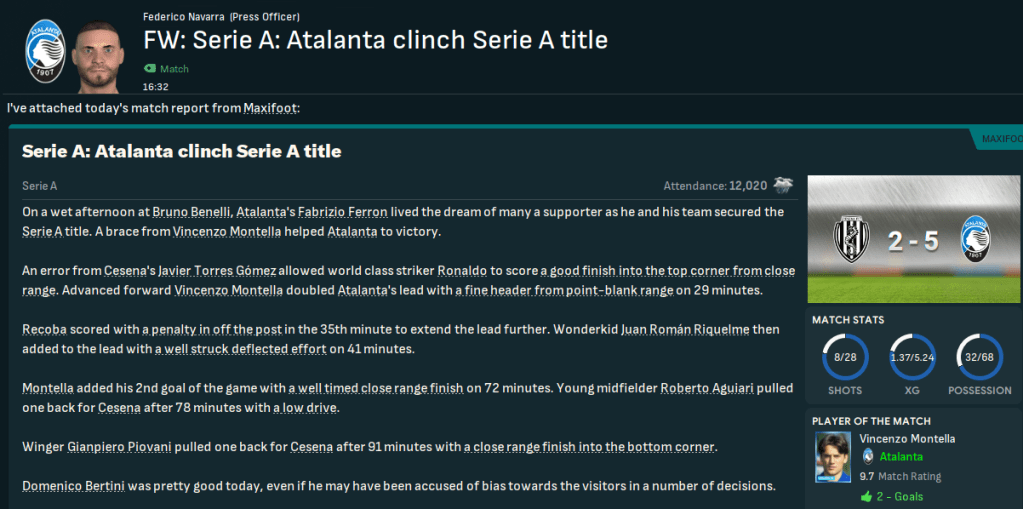The width and height of the screenshot is (1023, 509).
Task: Click the weather icon next to attendance
Action: click(784, 185)
